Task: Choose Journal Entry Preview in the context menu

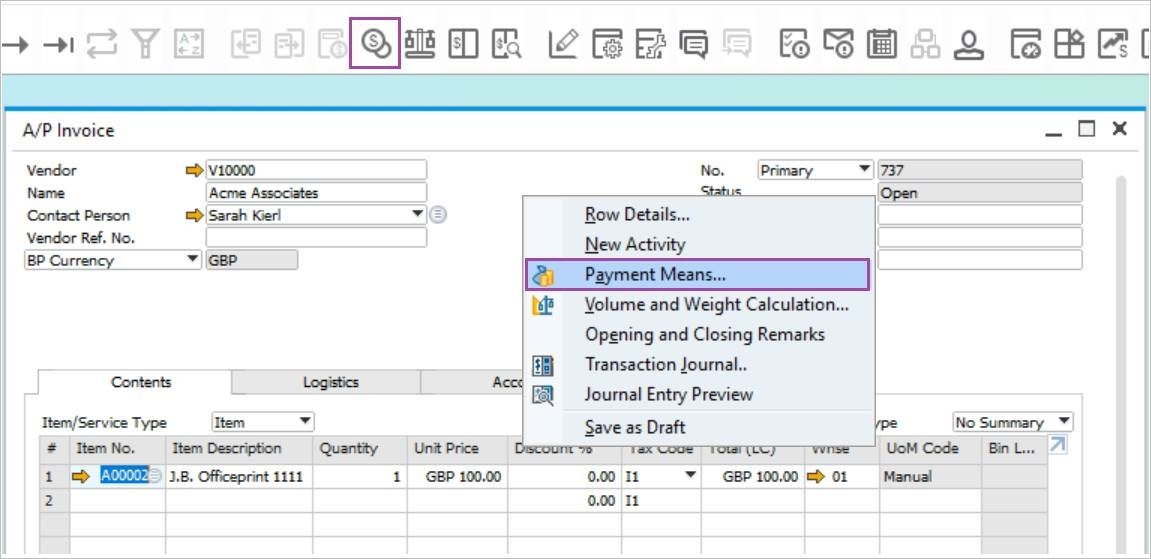Action: 668,395
